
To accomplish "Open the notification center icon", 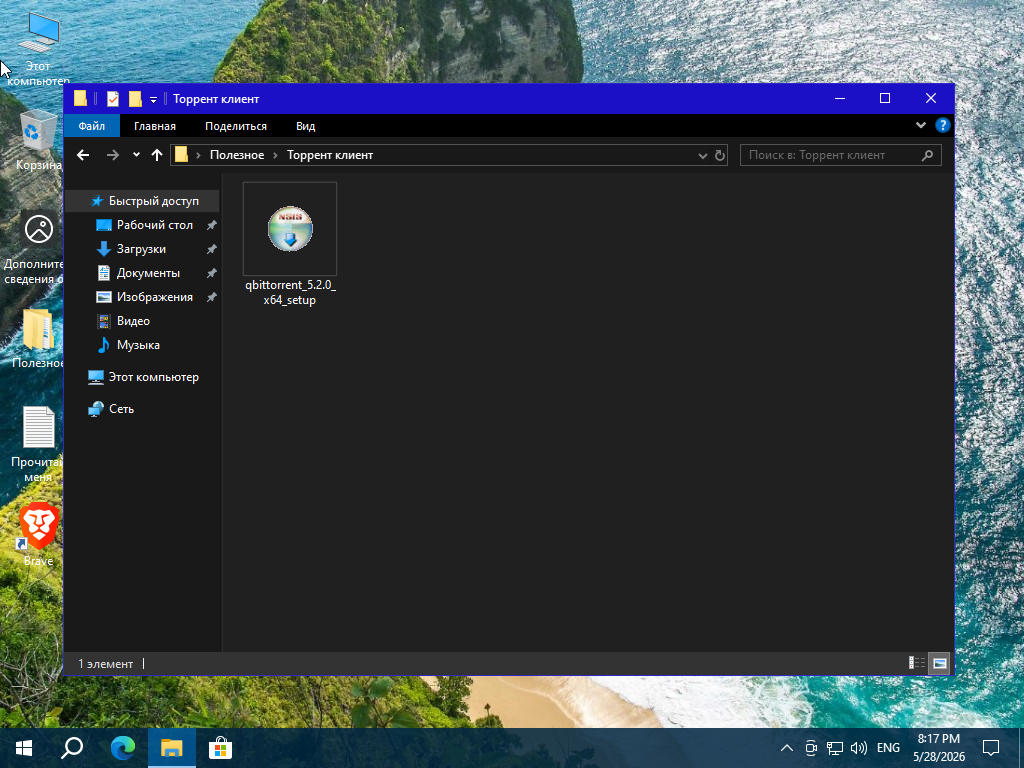I will [991, 748].
